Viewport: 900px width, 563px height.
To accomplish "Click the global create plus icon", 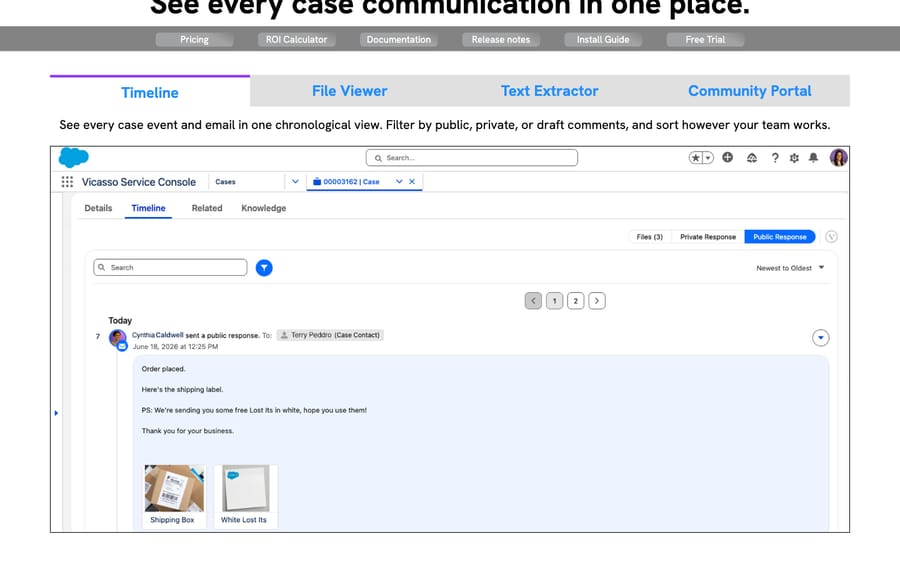I will tap(727, 157).
